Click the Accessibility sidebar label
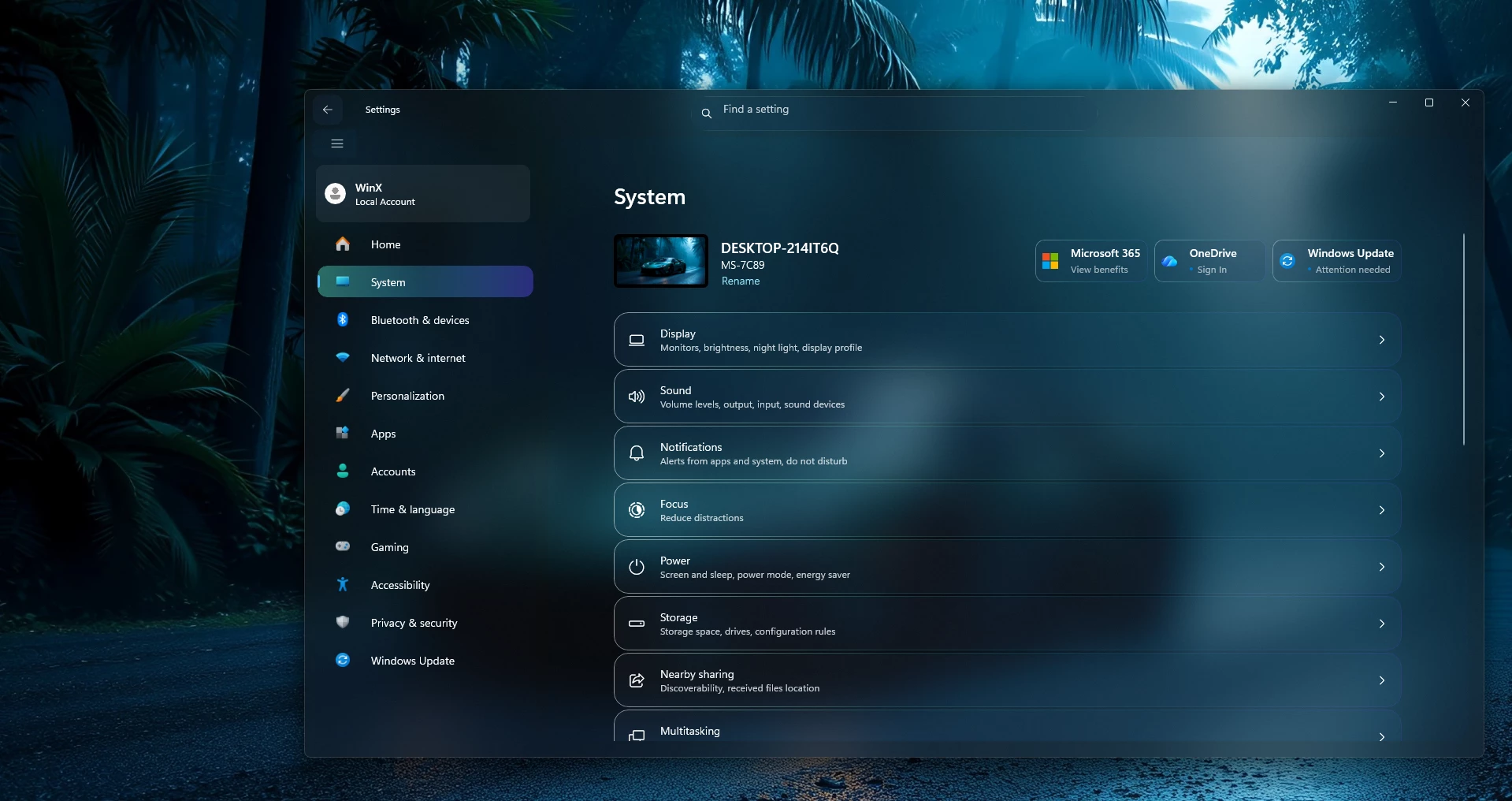The width and height of the screenshot is (1512, 801). (400, 585)
